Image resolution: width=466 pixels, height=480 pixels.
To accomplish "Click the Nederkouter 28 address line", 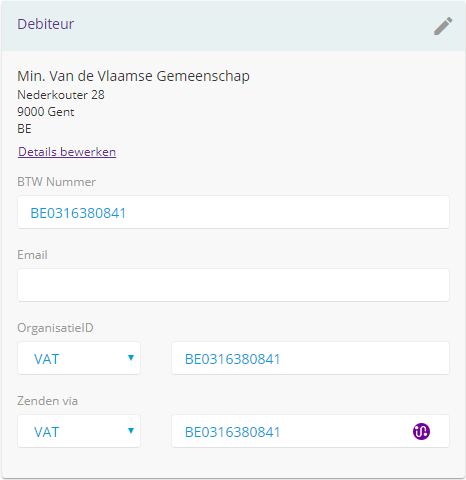I will coord(61,95).
